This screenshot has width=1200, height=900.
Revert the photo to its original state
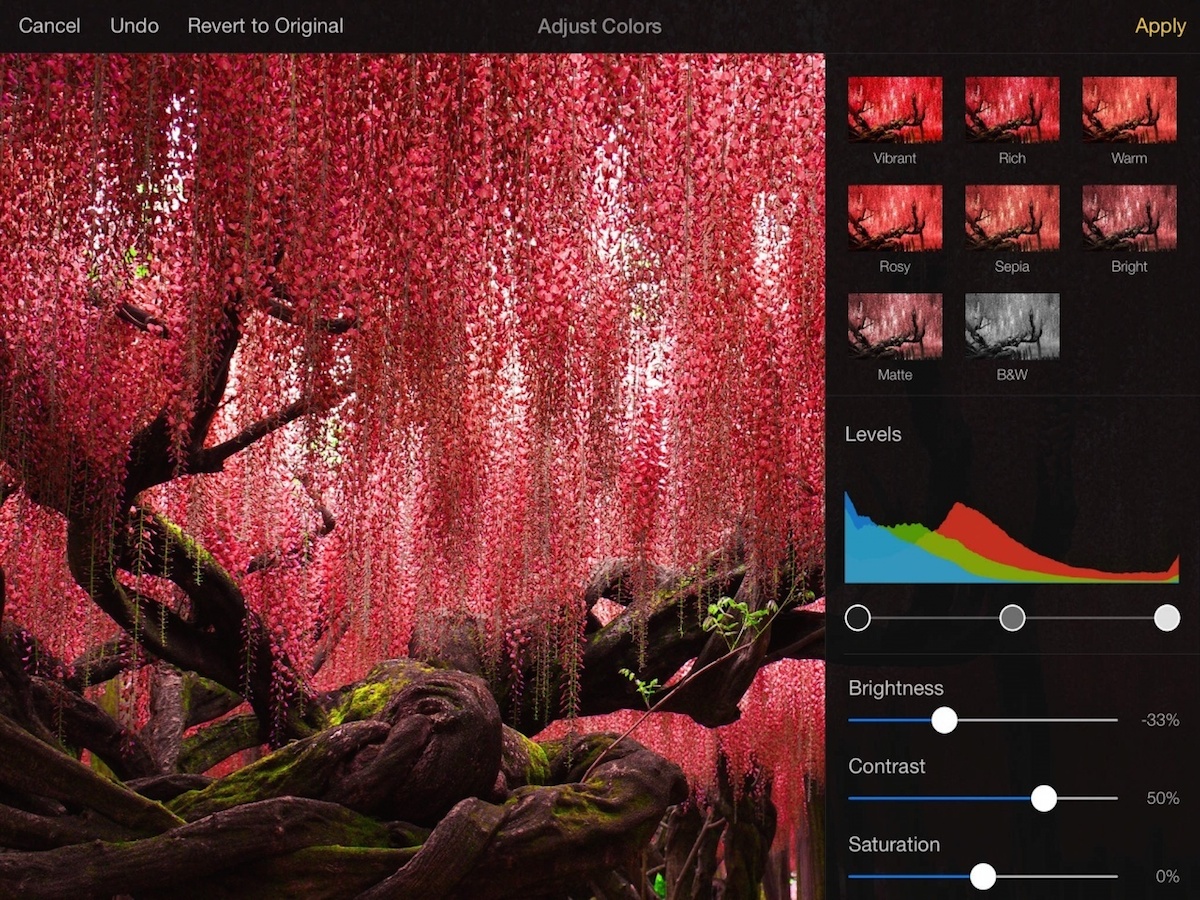click(265, 26)
